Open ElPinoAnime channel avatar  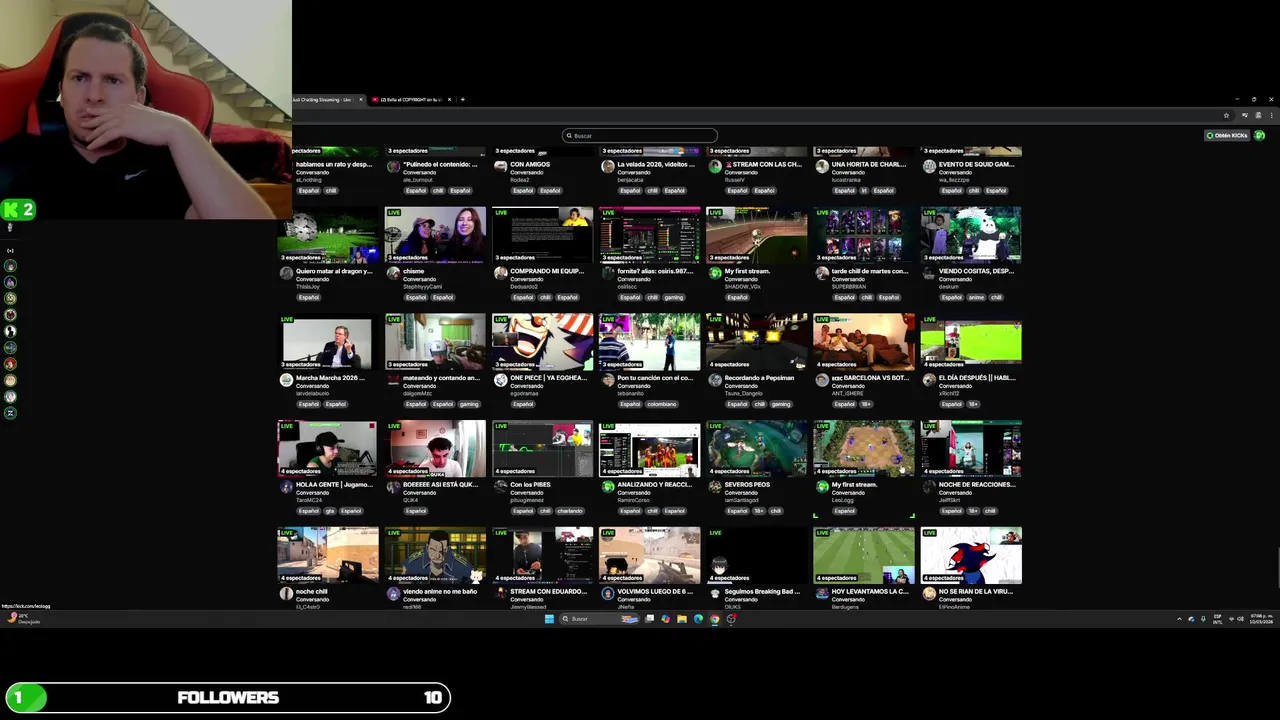click(x=928, y=594)
